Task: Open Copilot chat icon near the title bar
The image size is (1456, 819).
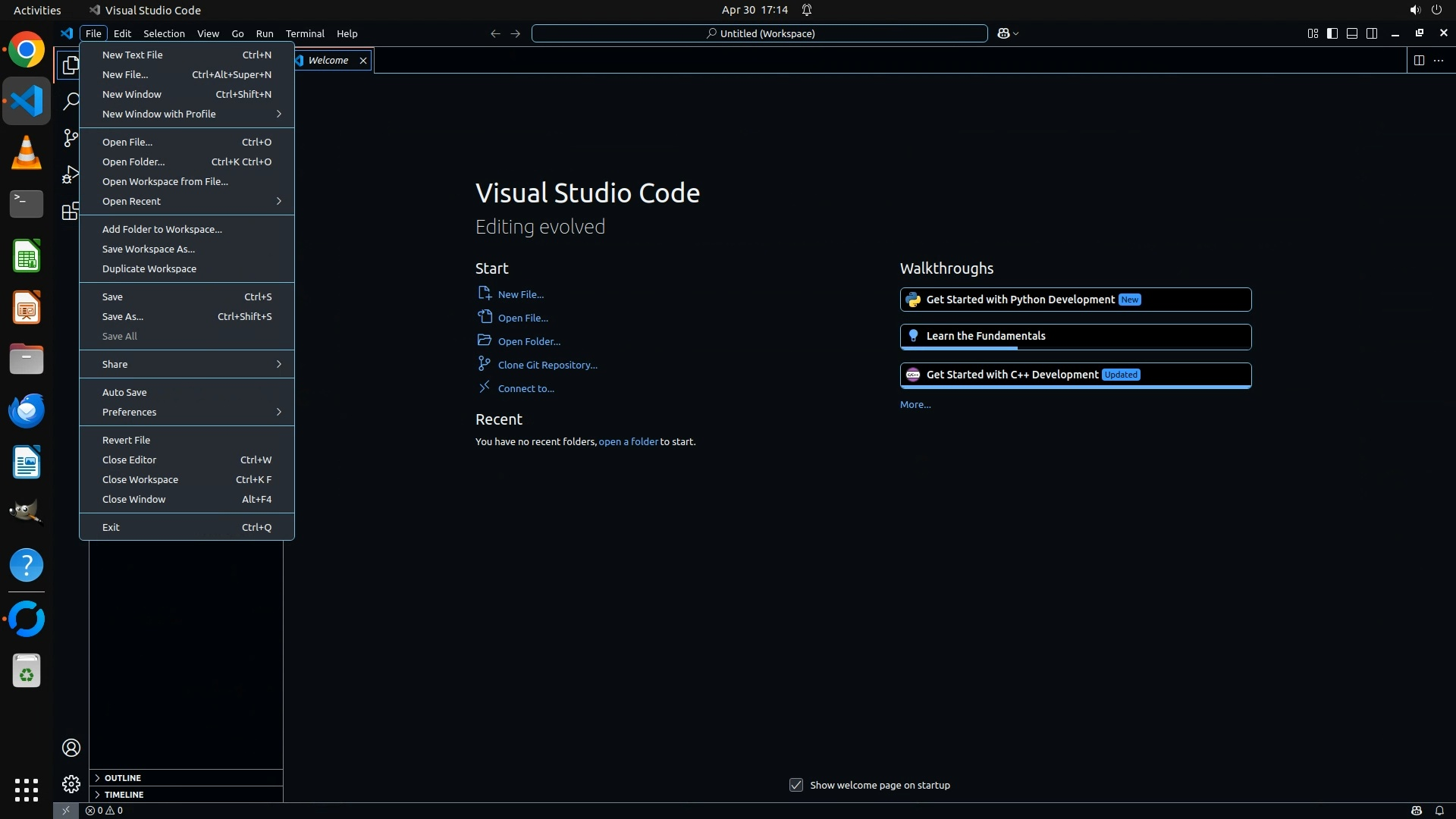Action: (x=1003, y=33)
